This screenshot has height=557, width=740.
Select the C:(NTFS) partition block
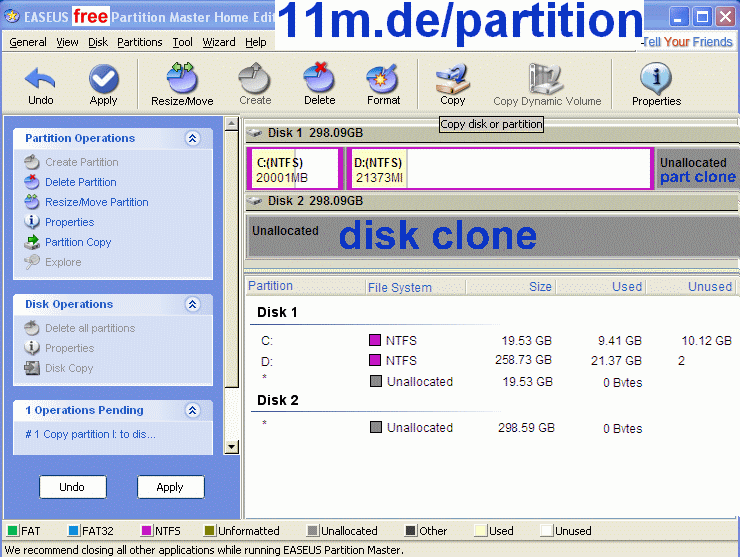(x=294, y=169)
